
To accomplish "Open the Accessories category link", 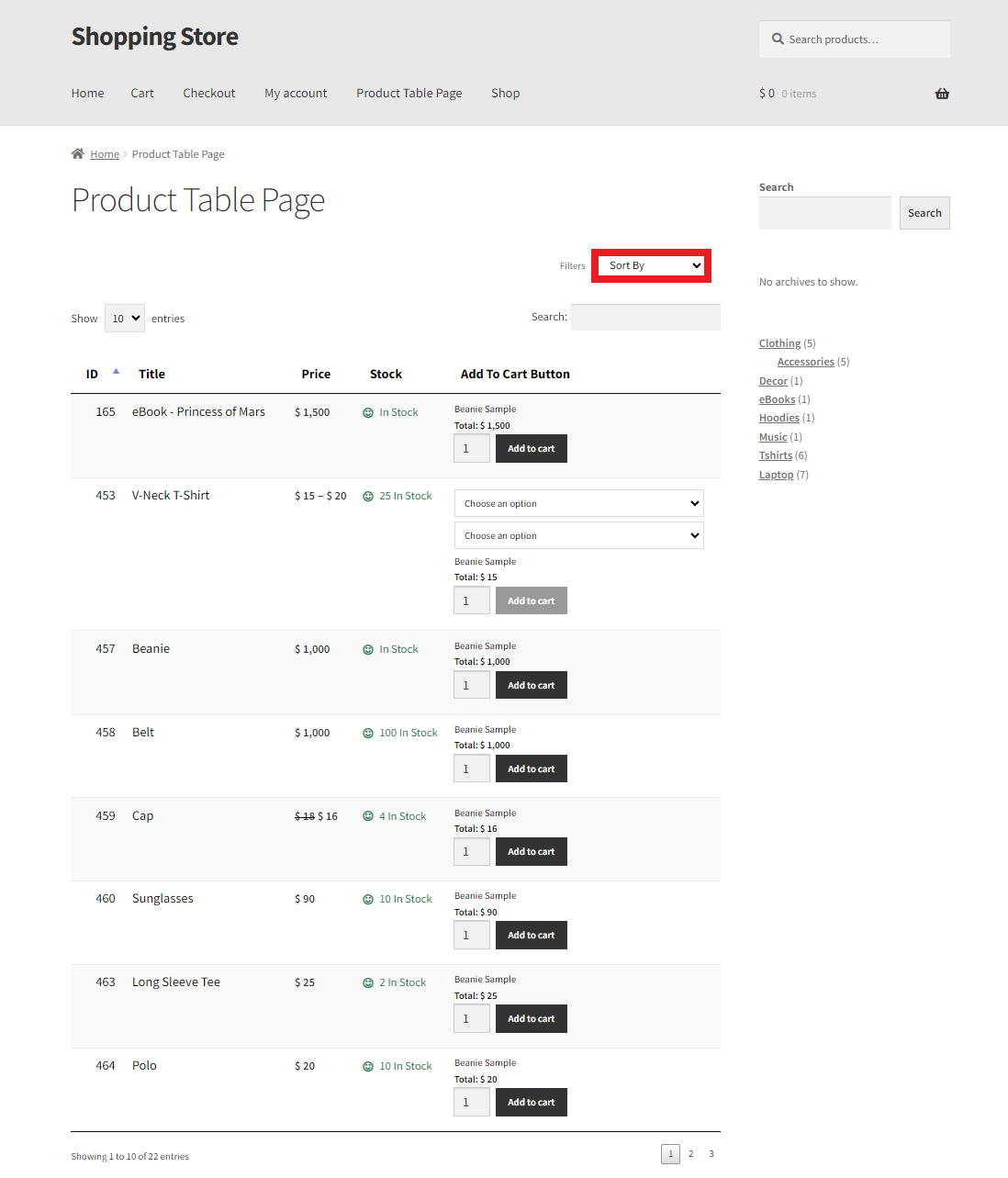I will [806, 362].
